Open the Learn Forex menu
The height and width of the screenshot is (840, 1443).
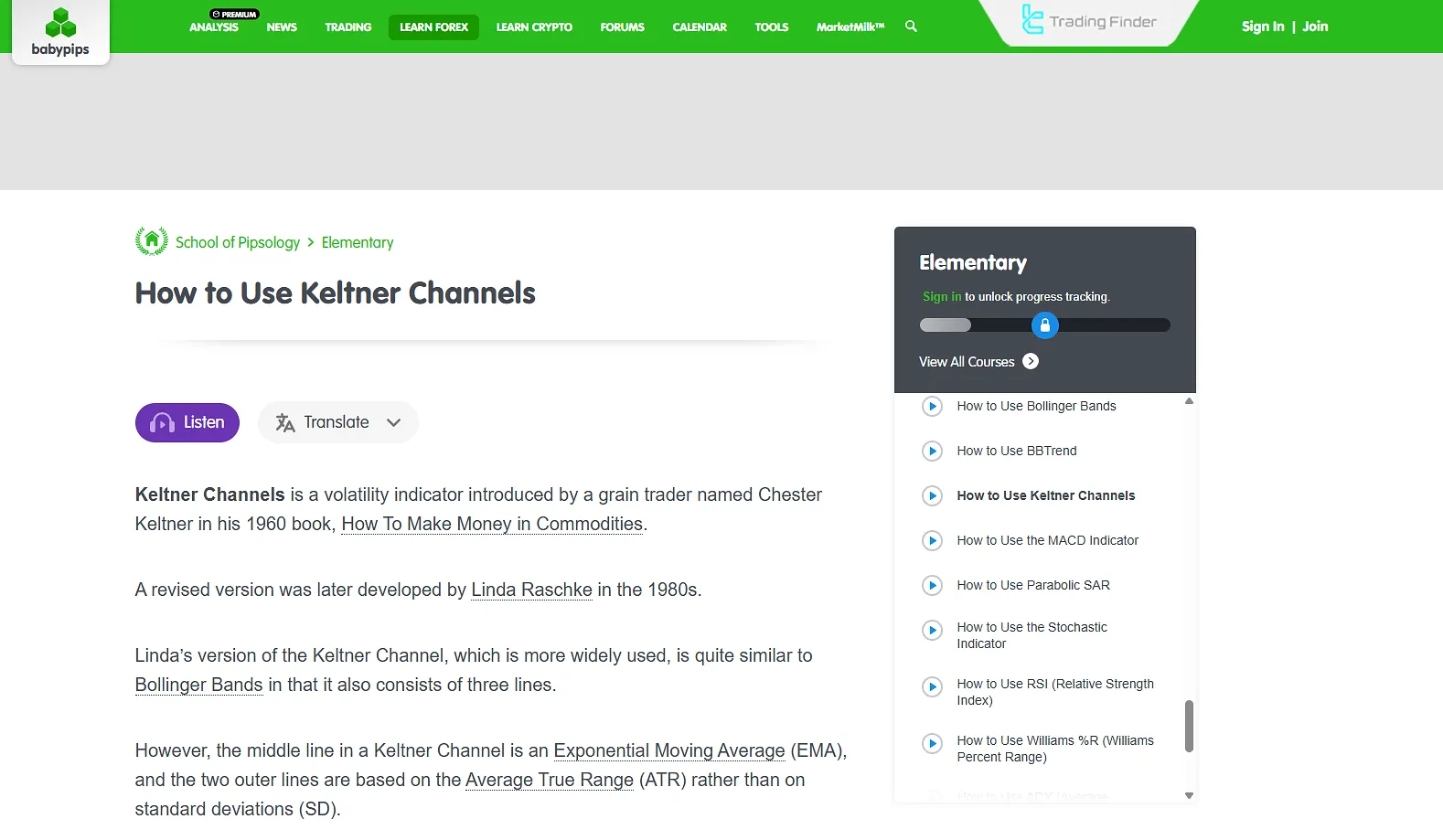click(x=433, y=27)
